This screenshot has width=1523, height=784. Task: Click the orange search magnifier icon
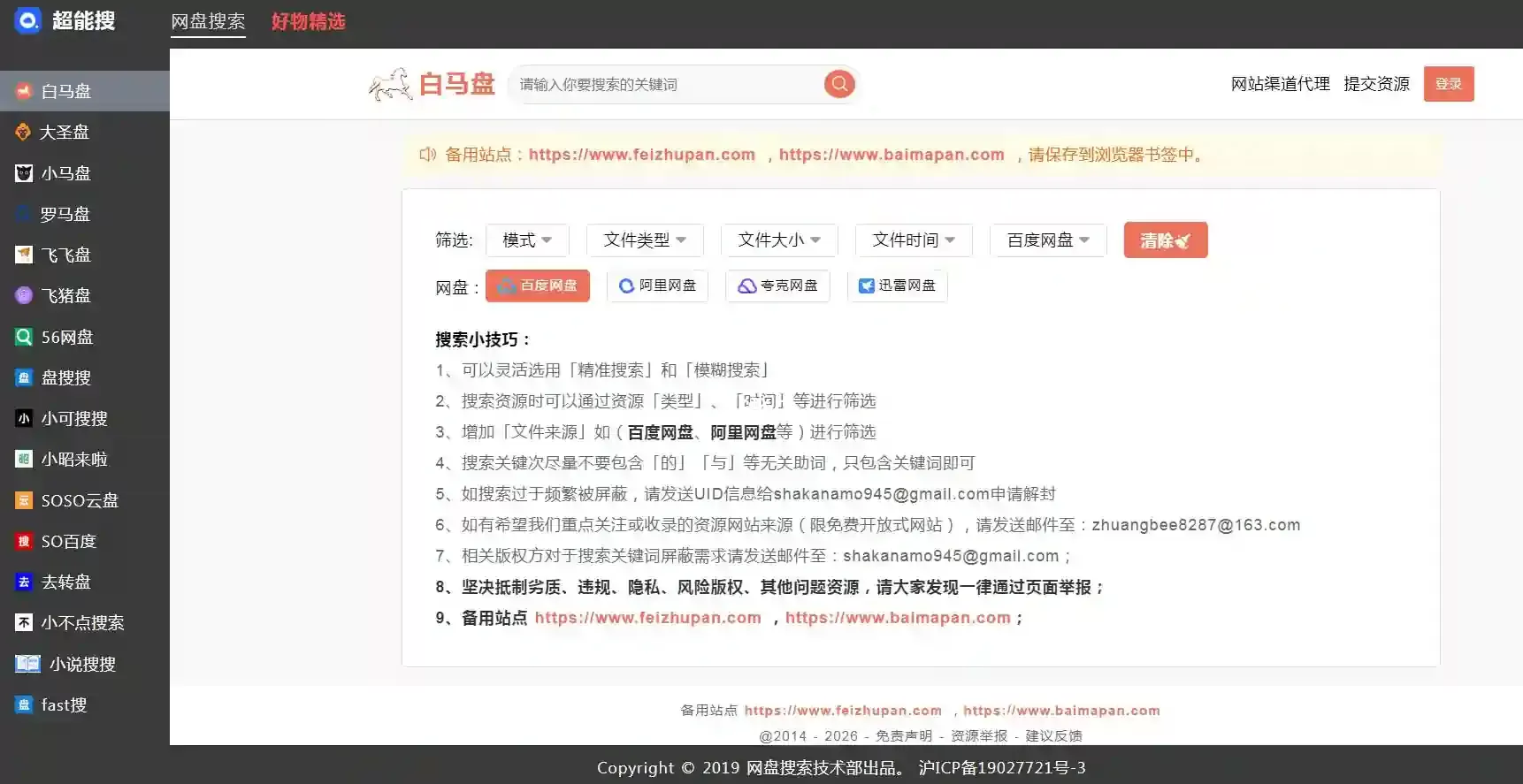[x=838, y=84]
